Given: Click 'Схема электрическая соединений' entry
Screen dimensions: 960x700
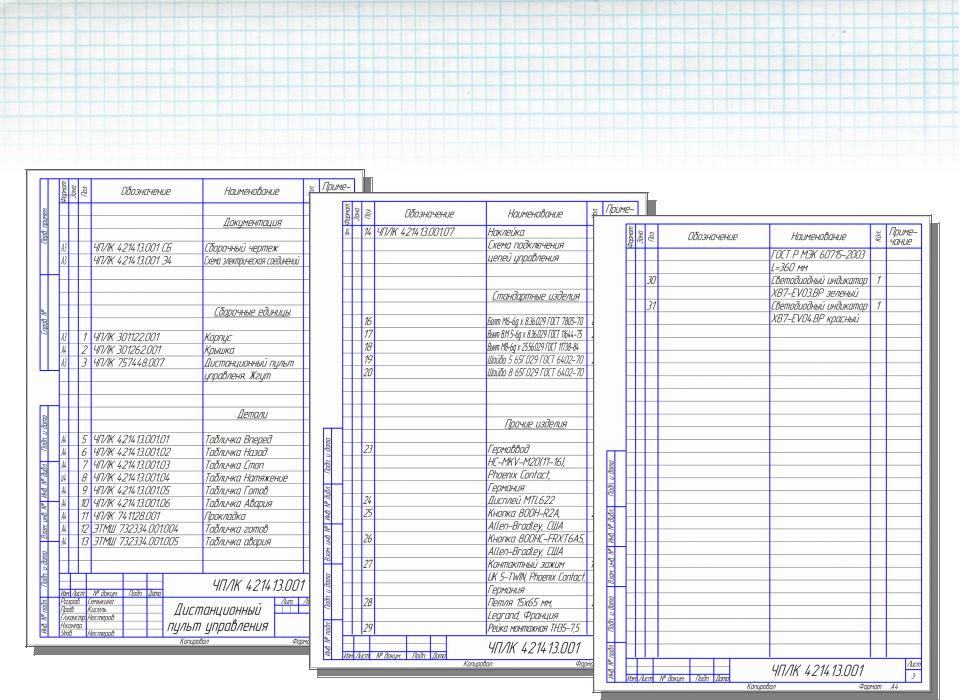Looking at the screenshot, I should [x=252, y=261].
